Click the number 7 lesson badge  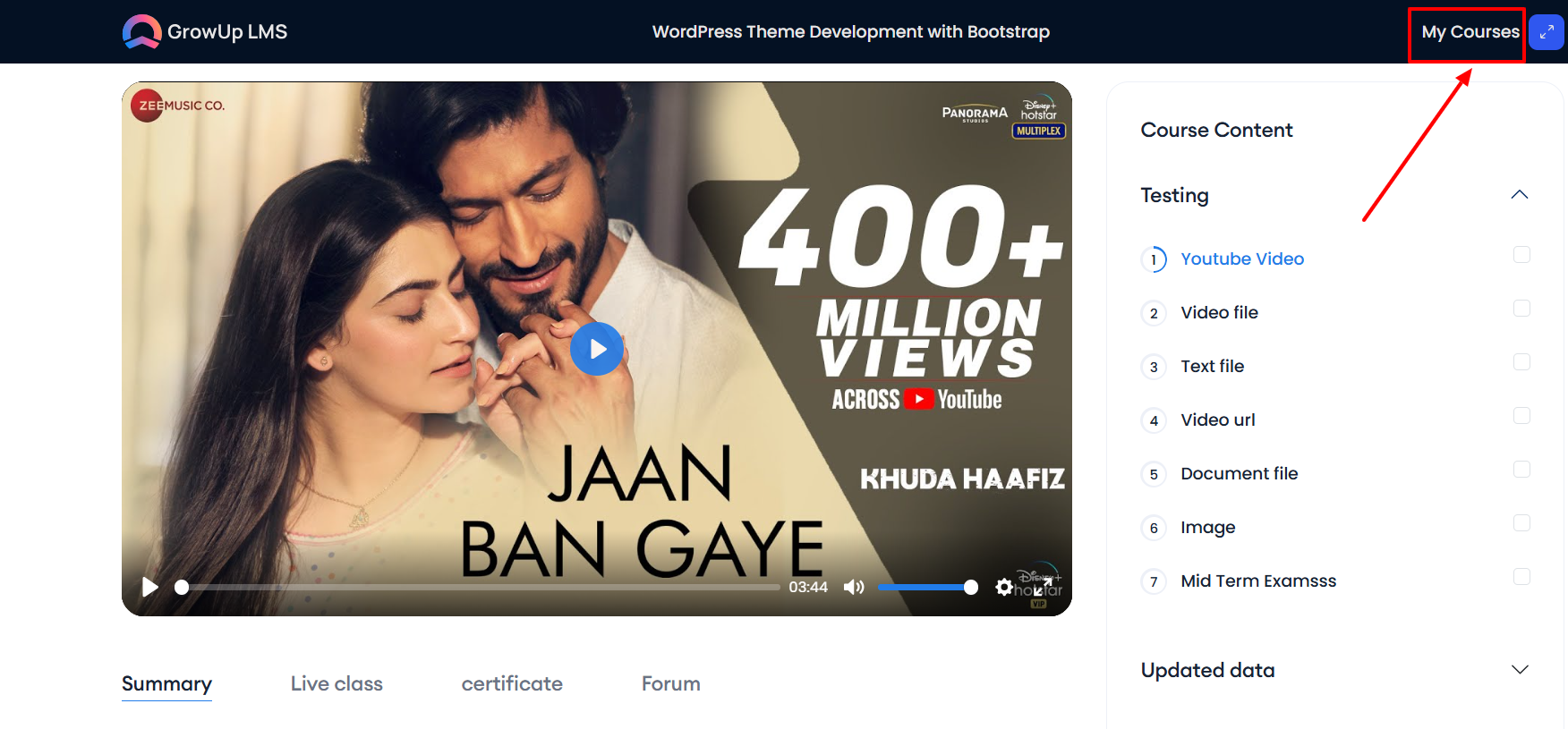(x=1154, y=581)
